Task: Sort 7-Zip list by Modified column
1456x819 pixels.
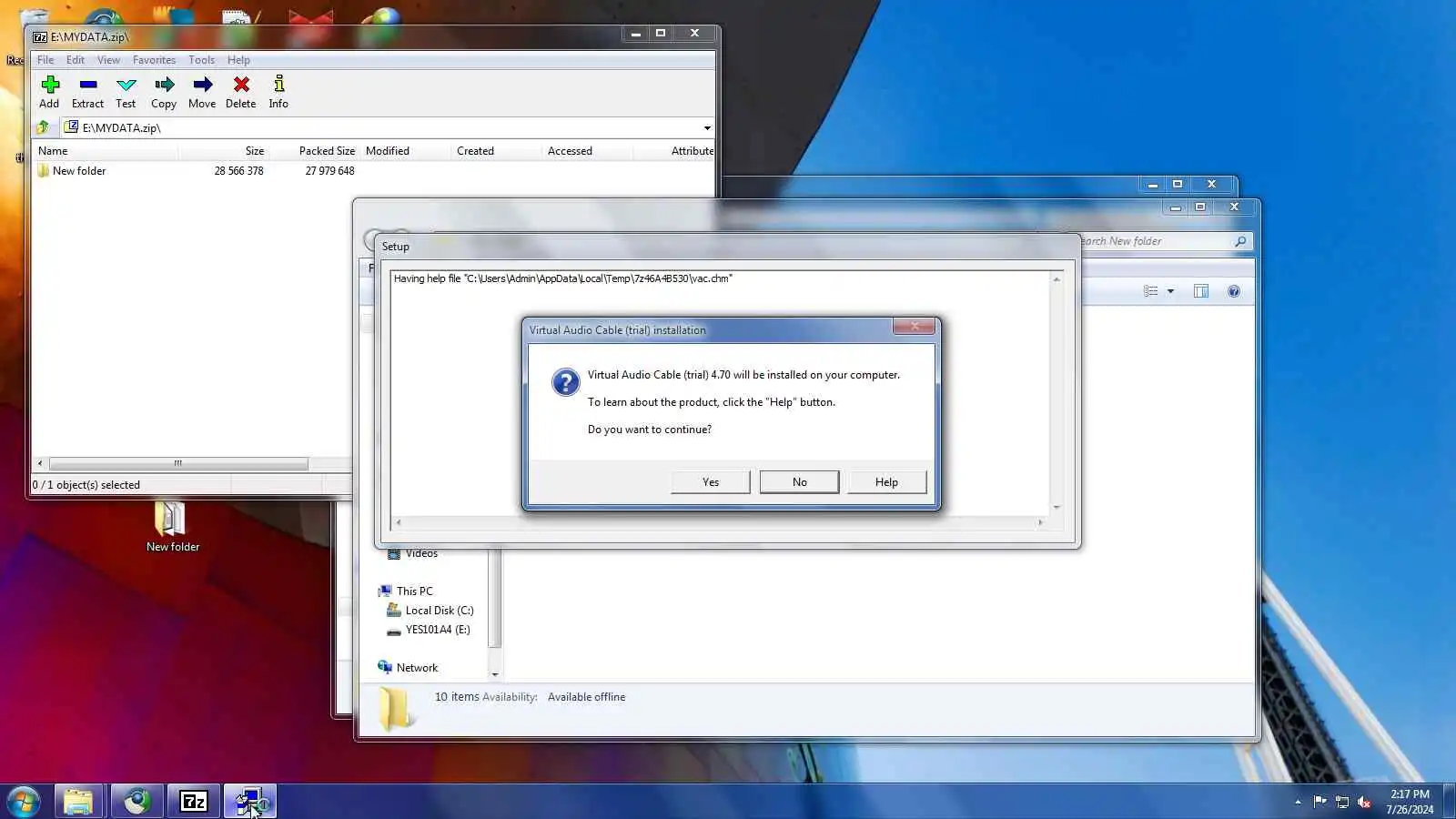Action: (x=405, y=151)
